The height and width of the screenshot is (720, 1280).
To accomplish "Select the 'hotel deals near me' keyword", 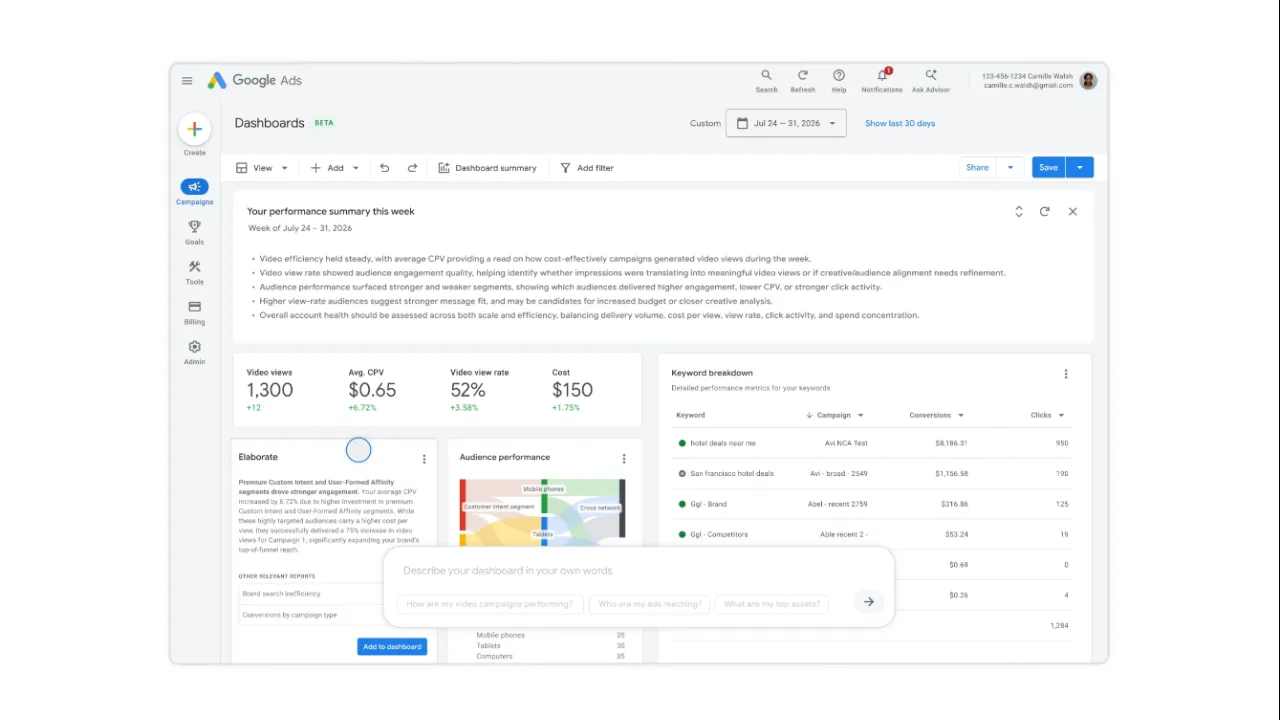I will click(723, 443).
